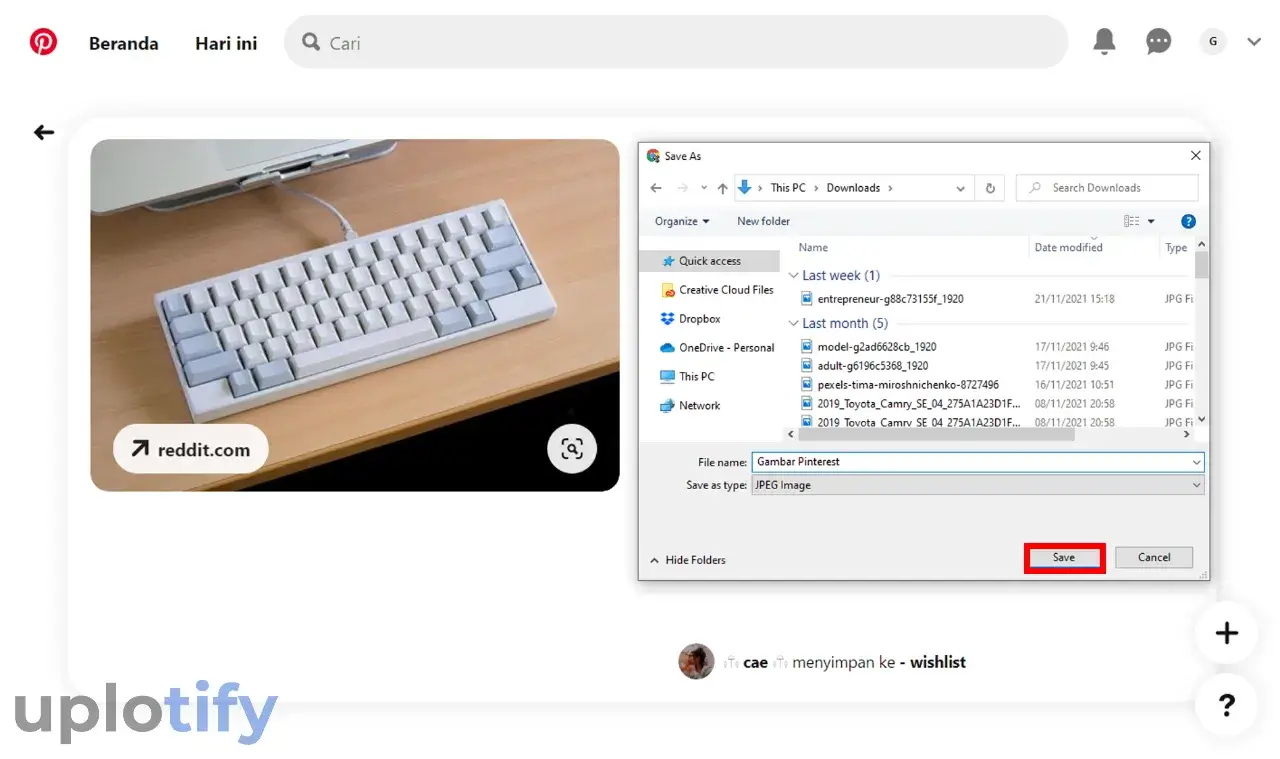1280x759 pixels.
Task: Open the notifications bell icon
Action: 1104,41
